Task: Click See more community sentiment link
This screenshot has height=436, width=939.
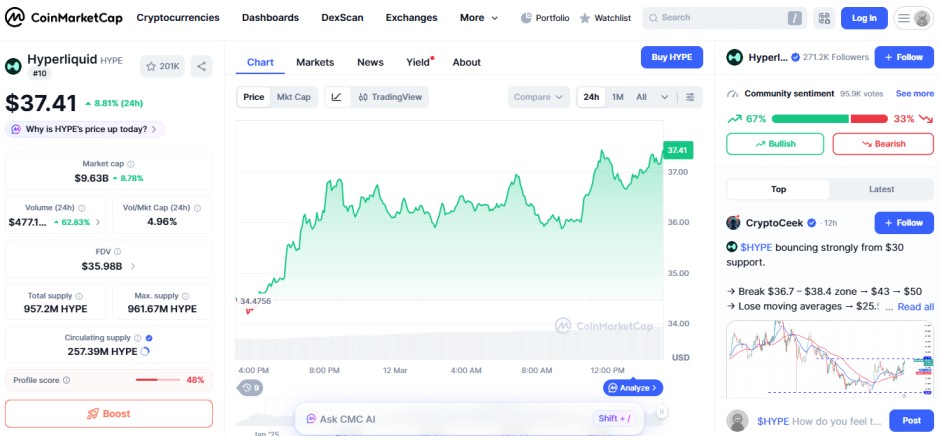Action: tap(914, 93)
